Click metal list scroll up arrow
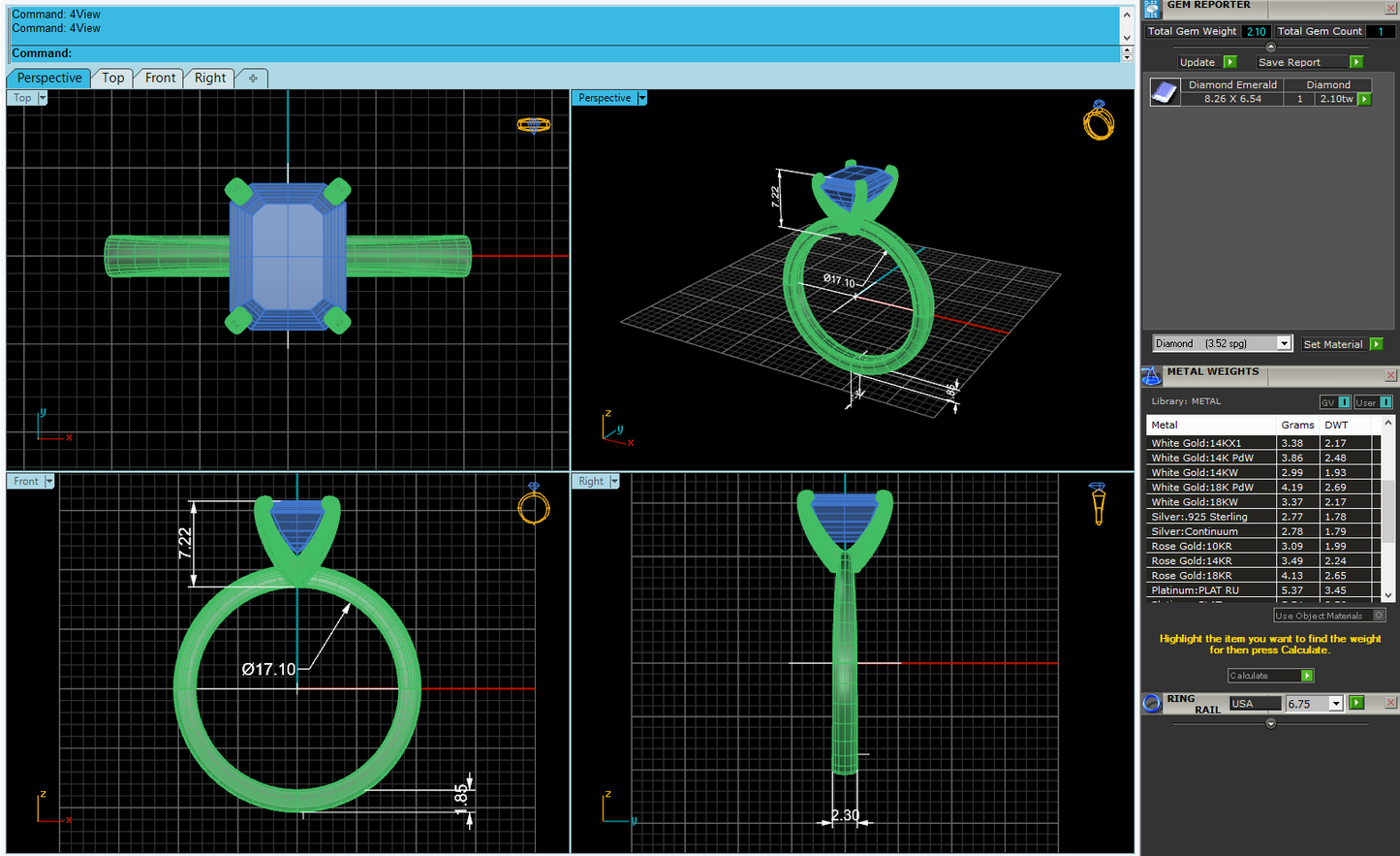Image resolution: width=1400 pixels, height=856 pixels. (x=1388, y=424)
